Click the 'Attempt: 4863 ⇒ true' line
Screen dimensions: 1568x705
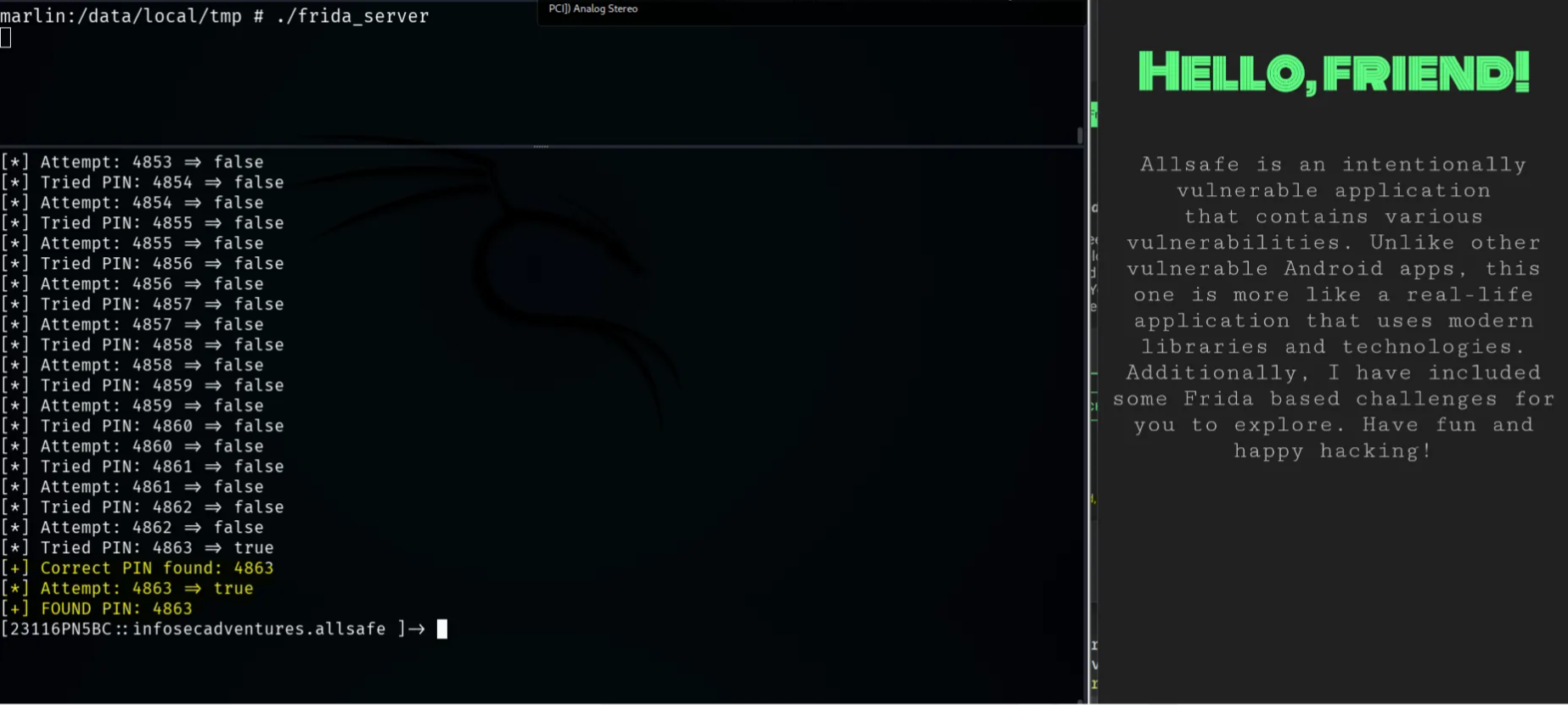146,589
